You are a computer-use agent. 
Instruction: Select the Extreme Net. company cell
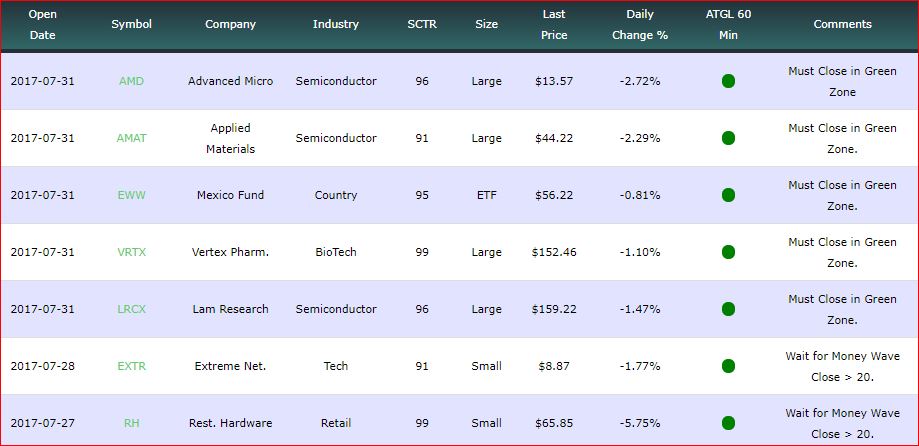point(230,366)
